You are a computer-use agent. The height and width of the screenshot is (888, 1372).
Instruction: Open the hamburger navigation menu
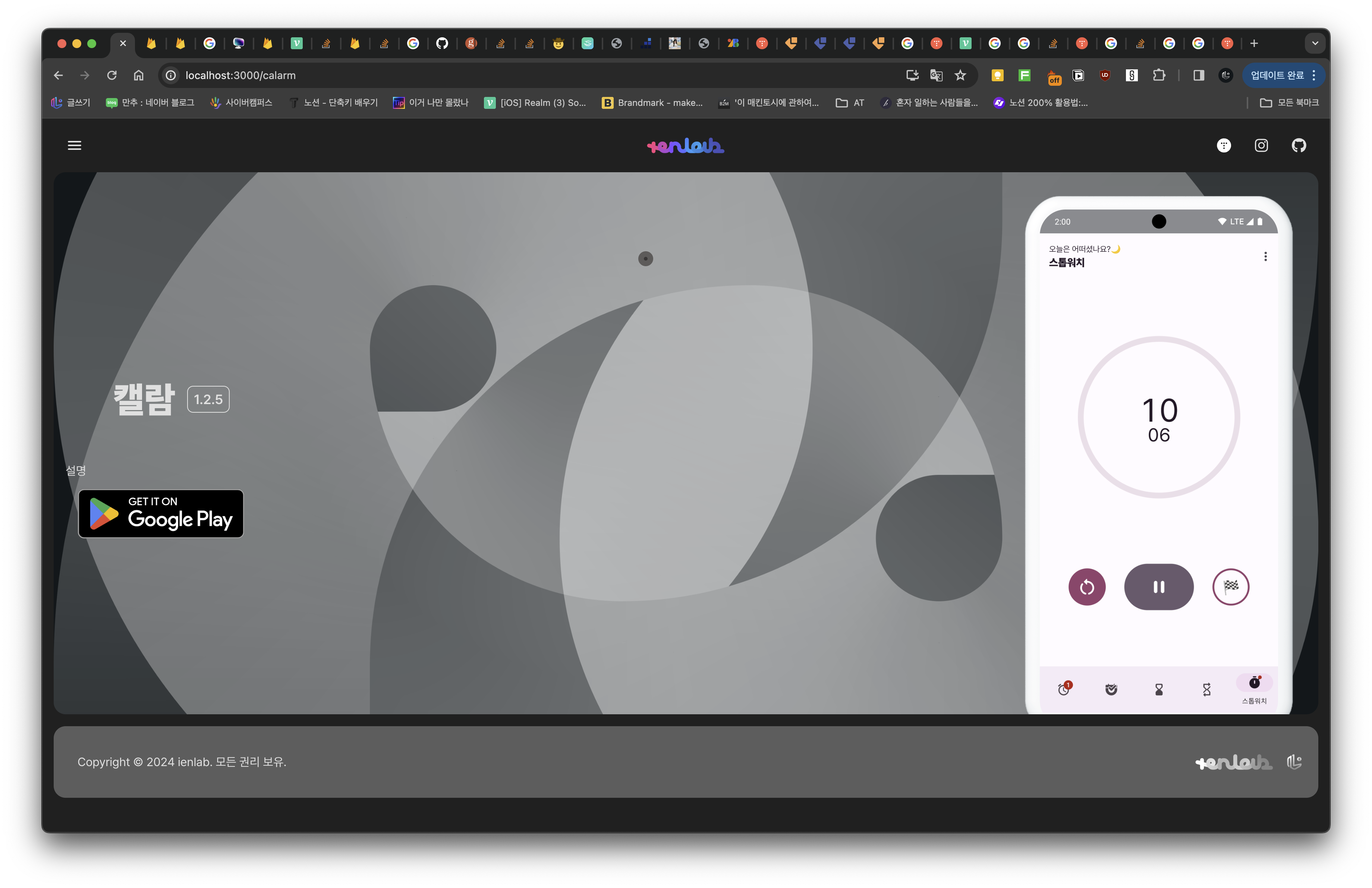(74, 145)
